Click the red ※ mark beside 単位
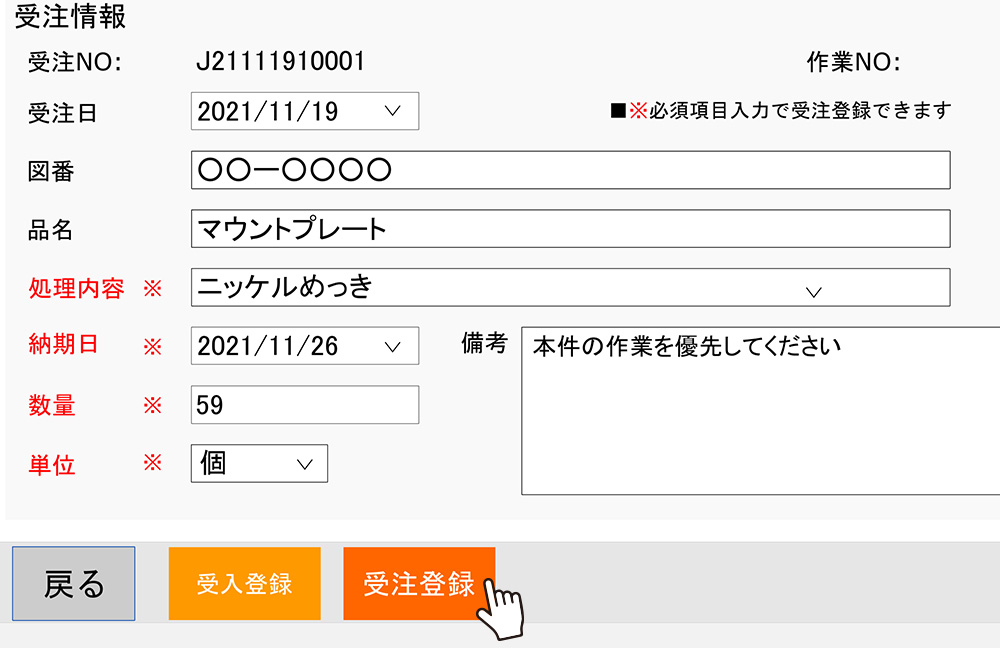The height and width of the screenshot is (648, 1000). (152, 462)
